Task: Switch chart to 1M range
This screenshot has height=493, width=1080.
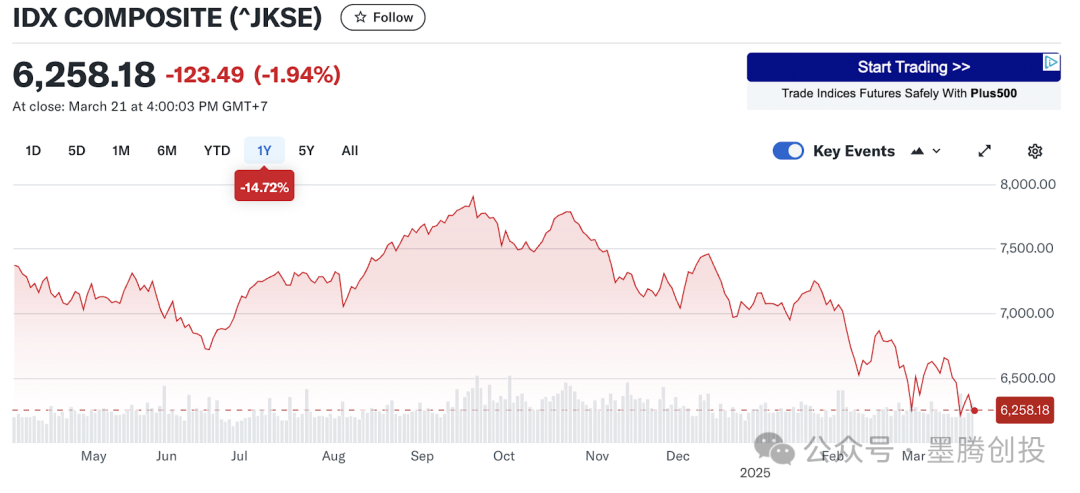Action: [121, 151]
